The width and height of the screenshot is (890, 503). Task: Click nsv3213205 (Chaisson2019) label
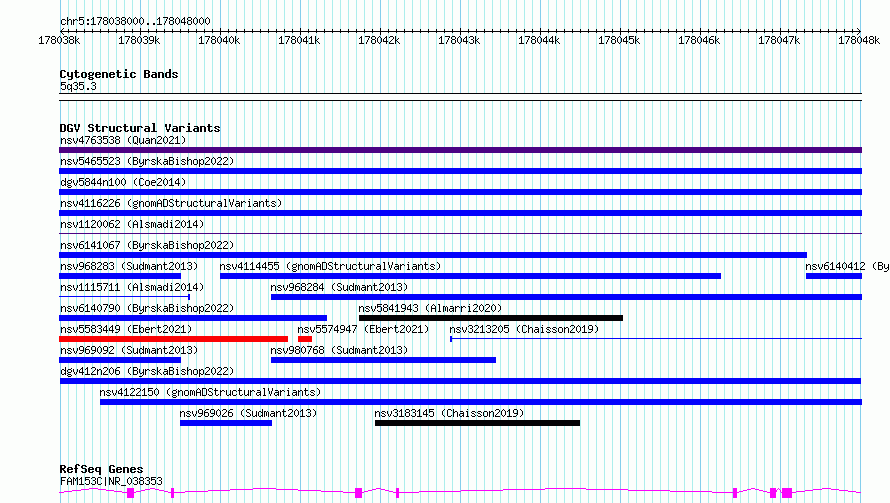pos(524,329)
